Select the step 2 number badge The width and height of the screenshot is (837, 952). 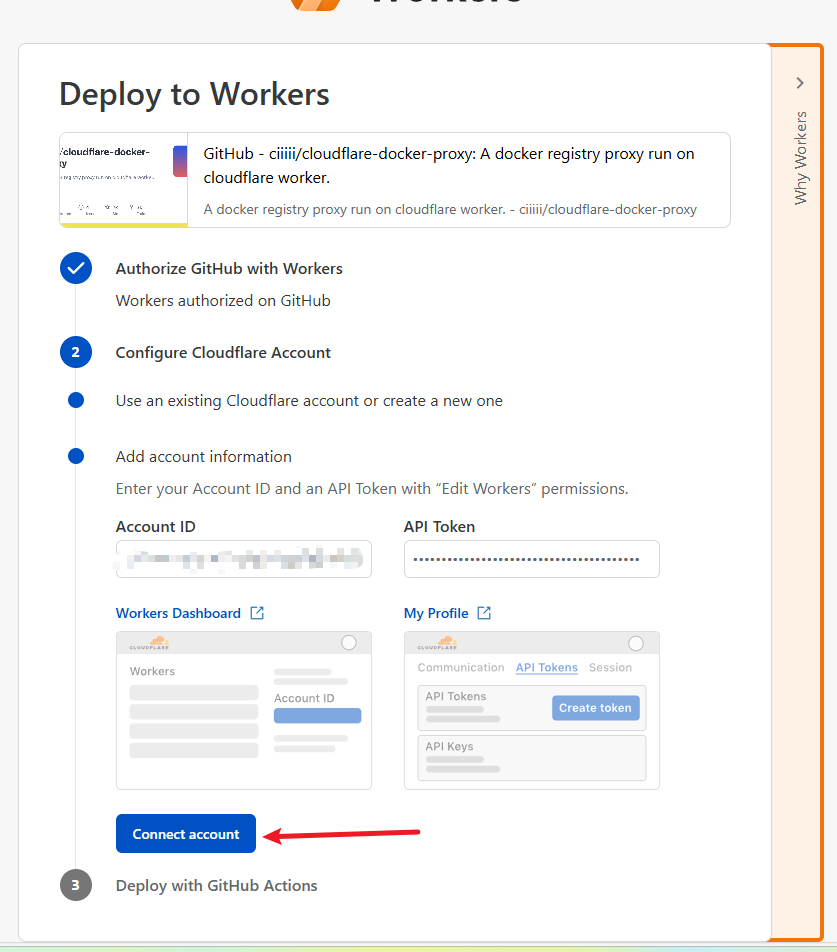pyautogui.click(x=76, y=353)
